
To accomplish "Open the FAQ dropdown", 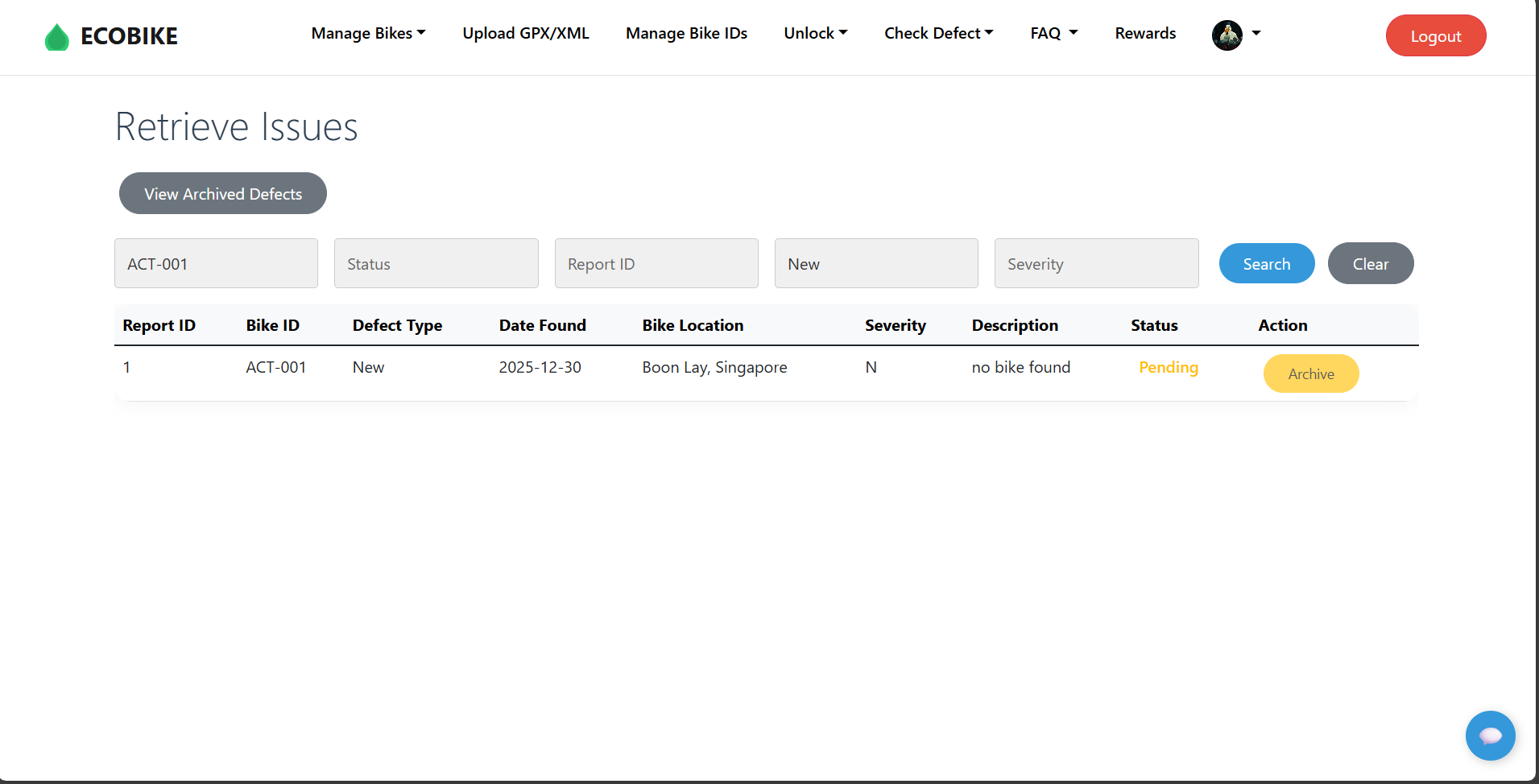I will pos(1053,33).
